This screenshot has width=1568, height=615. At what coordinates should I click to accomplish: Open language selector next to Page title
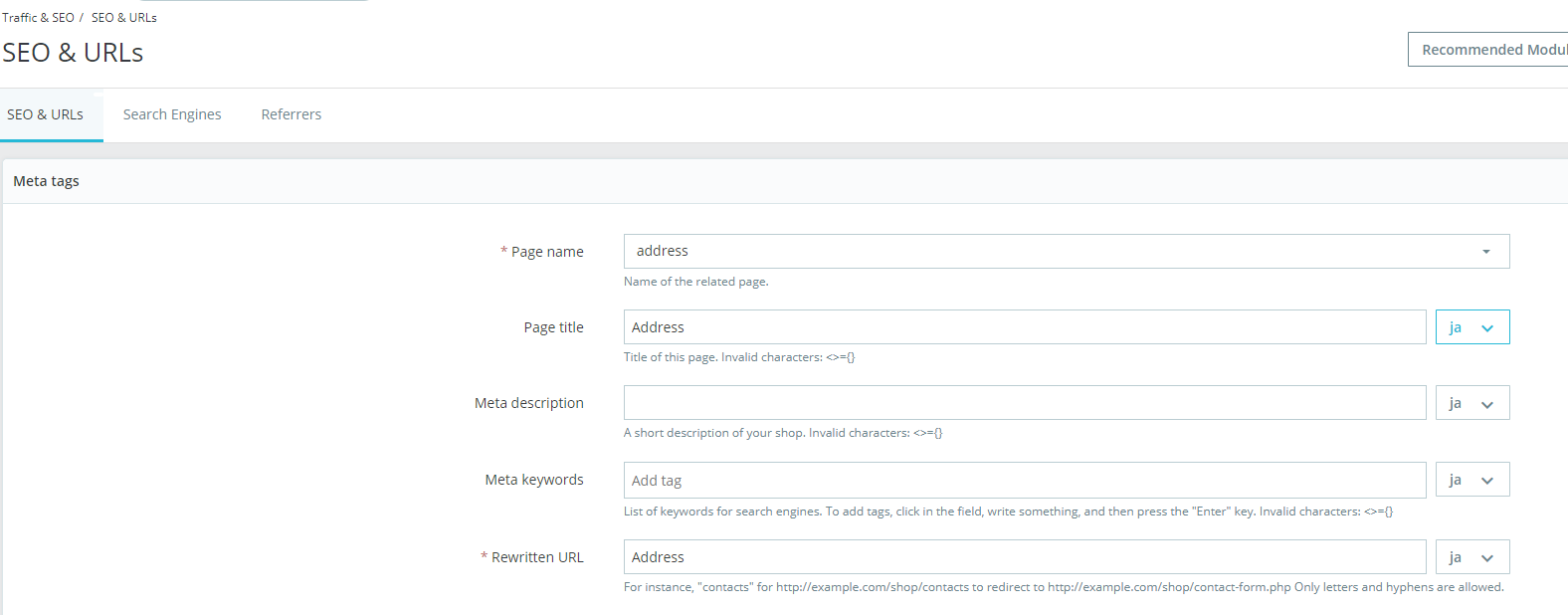(1472, 327)
